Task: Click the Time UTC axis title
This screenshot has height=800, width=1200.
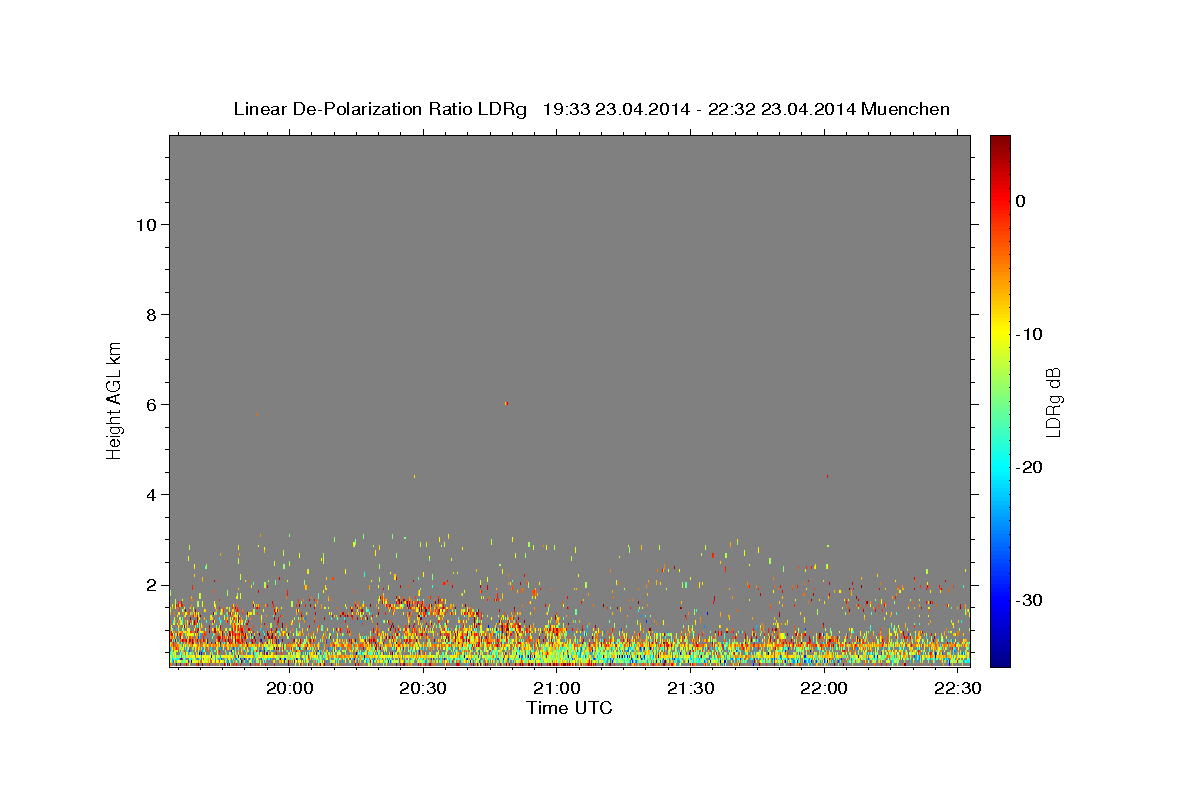Action: (569, 708)
